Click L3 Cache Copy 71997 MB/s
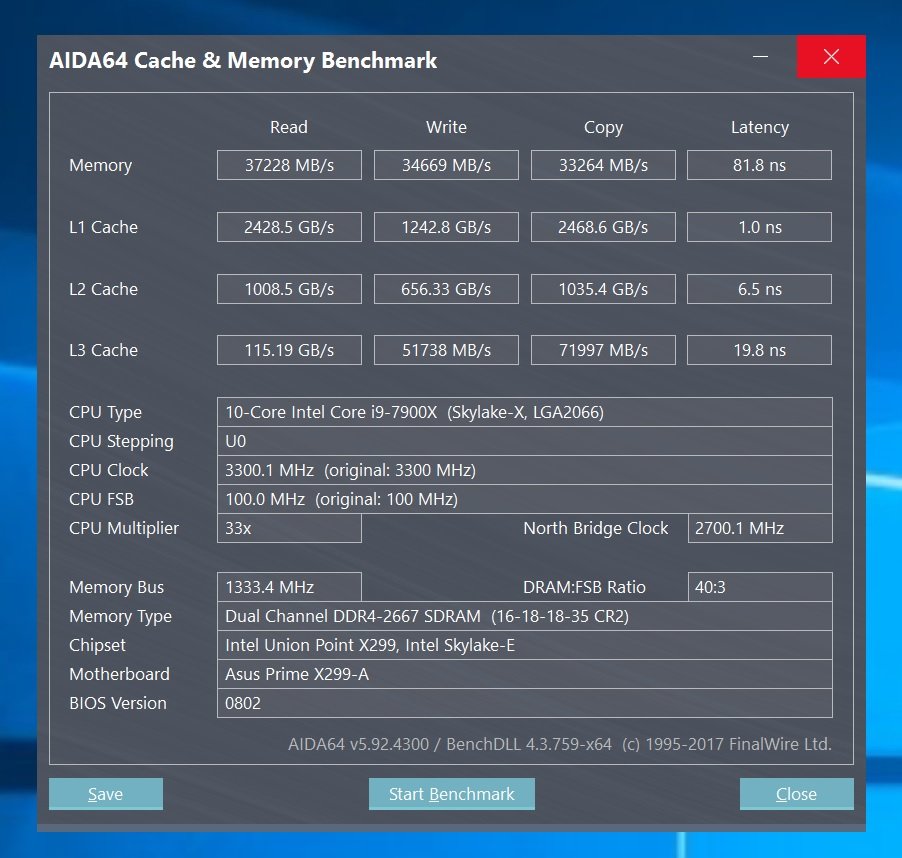The width and height of the screenshot is (902, 858). (x=603, y=350)
